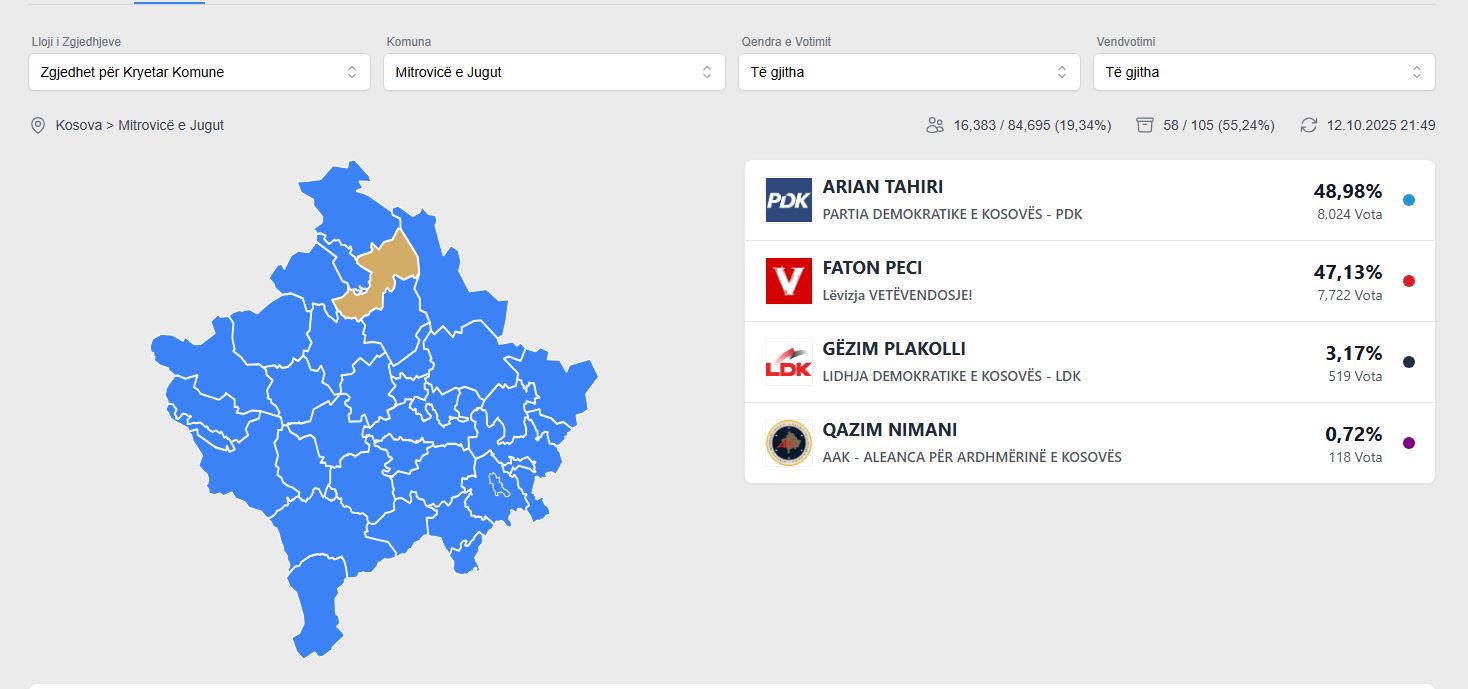Click the location pin icon
The image size is (1468, 689).
click(38, 126)
